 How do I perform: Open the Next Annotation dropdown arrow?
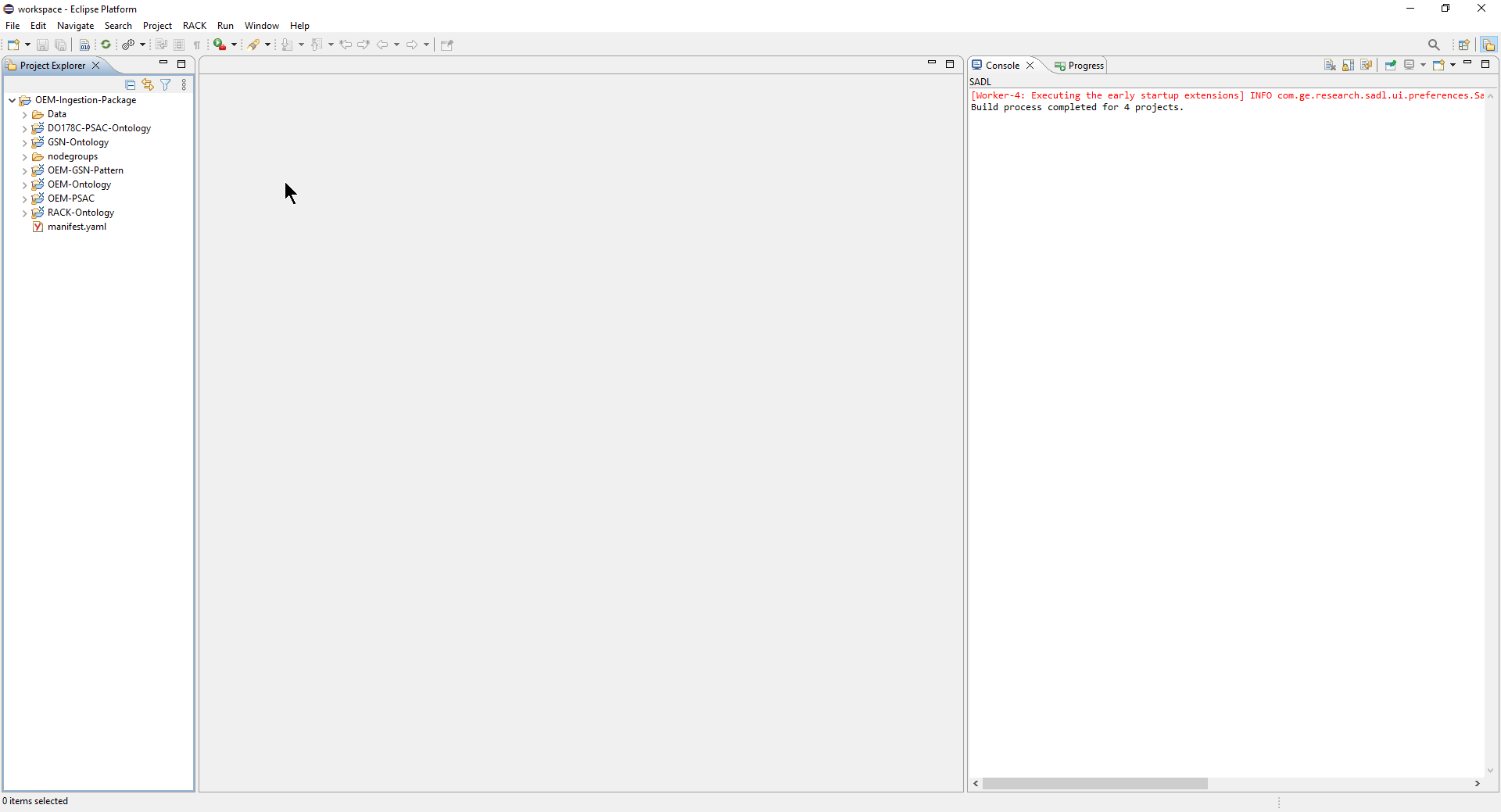coord(301,45)
